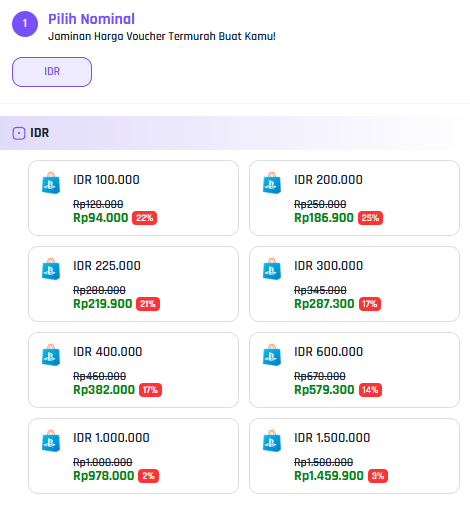Click the strikethrough Rp345.000 price
This screenshot has height=506, width=470.
click(x=320, y=290)
